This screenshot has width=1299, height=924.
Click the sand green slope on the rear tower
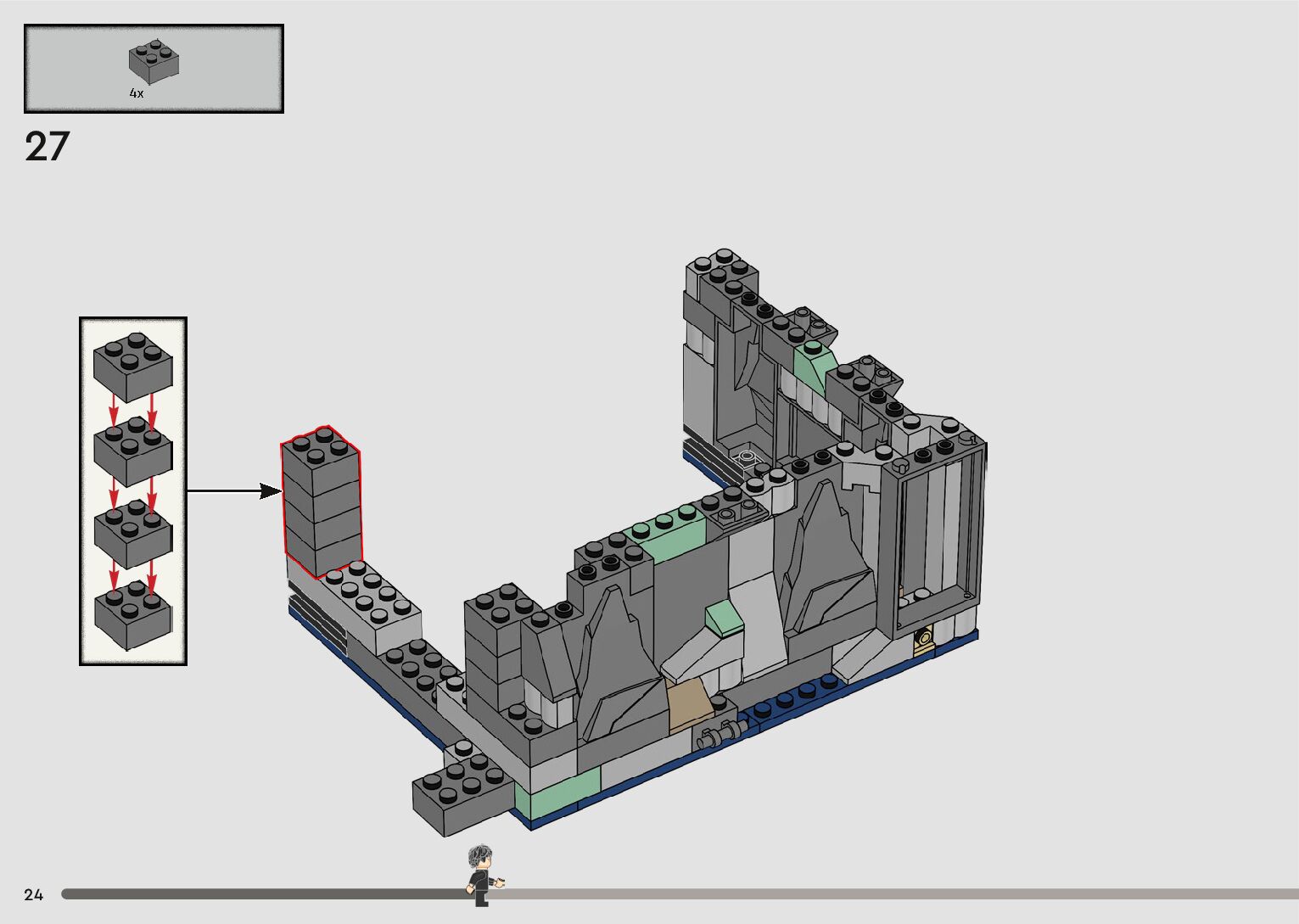pos(814,364)
